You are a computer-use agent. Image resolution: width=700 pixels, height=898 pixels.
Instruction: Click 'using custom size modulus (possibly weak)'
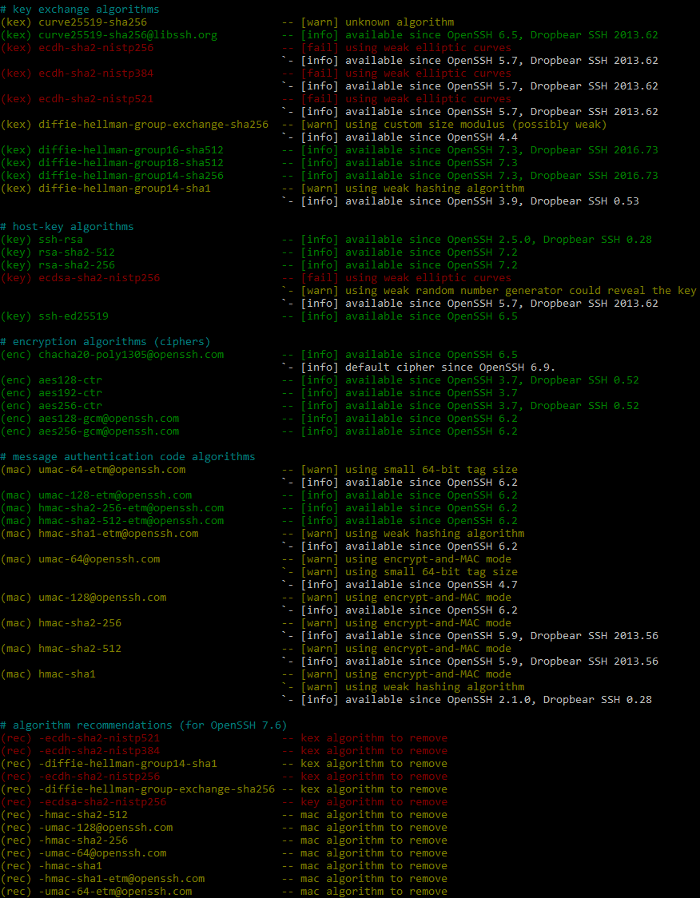click(475, 124)
